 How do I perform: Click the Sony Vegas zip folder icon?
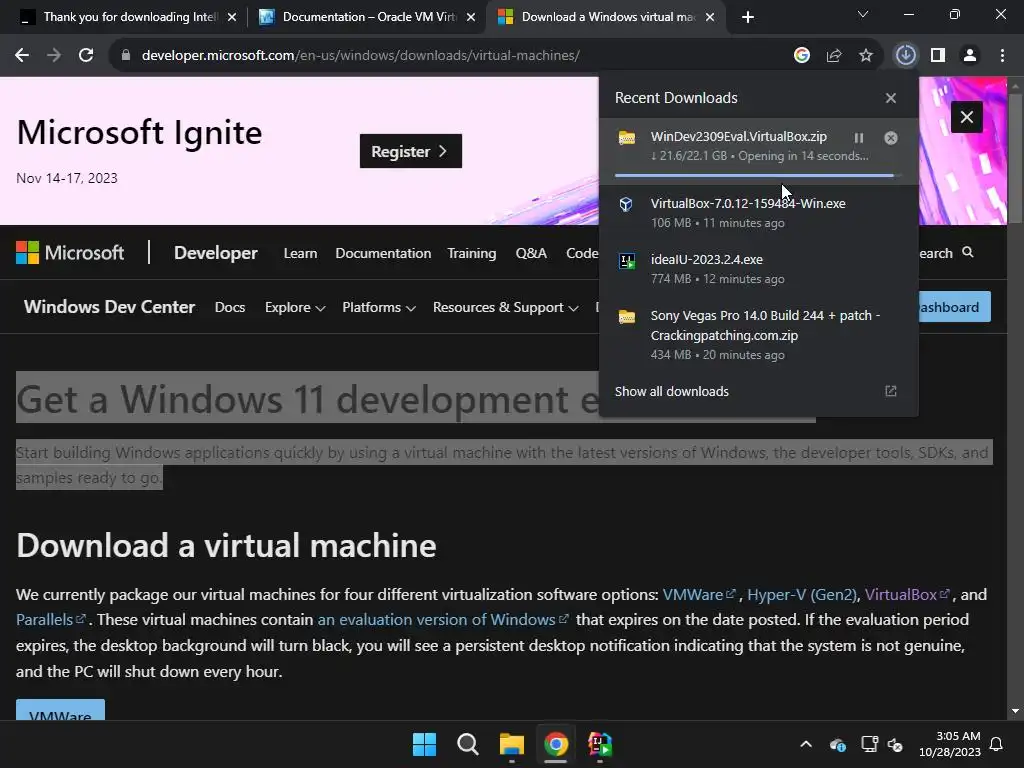tap(627, 317)
